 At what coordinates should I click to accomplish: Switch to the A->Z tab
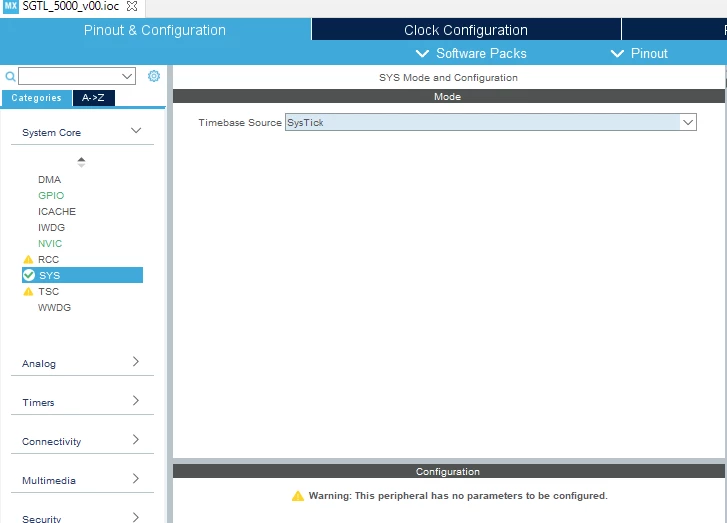coord(93,98)
